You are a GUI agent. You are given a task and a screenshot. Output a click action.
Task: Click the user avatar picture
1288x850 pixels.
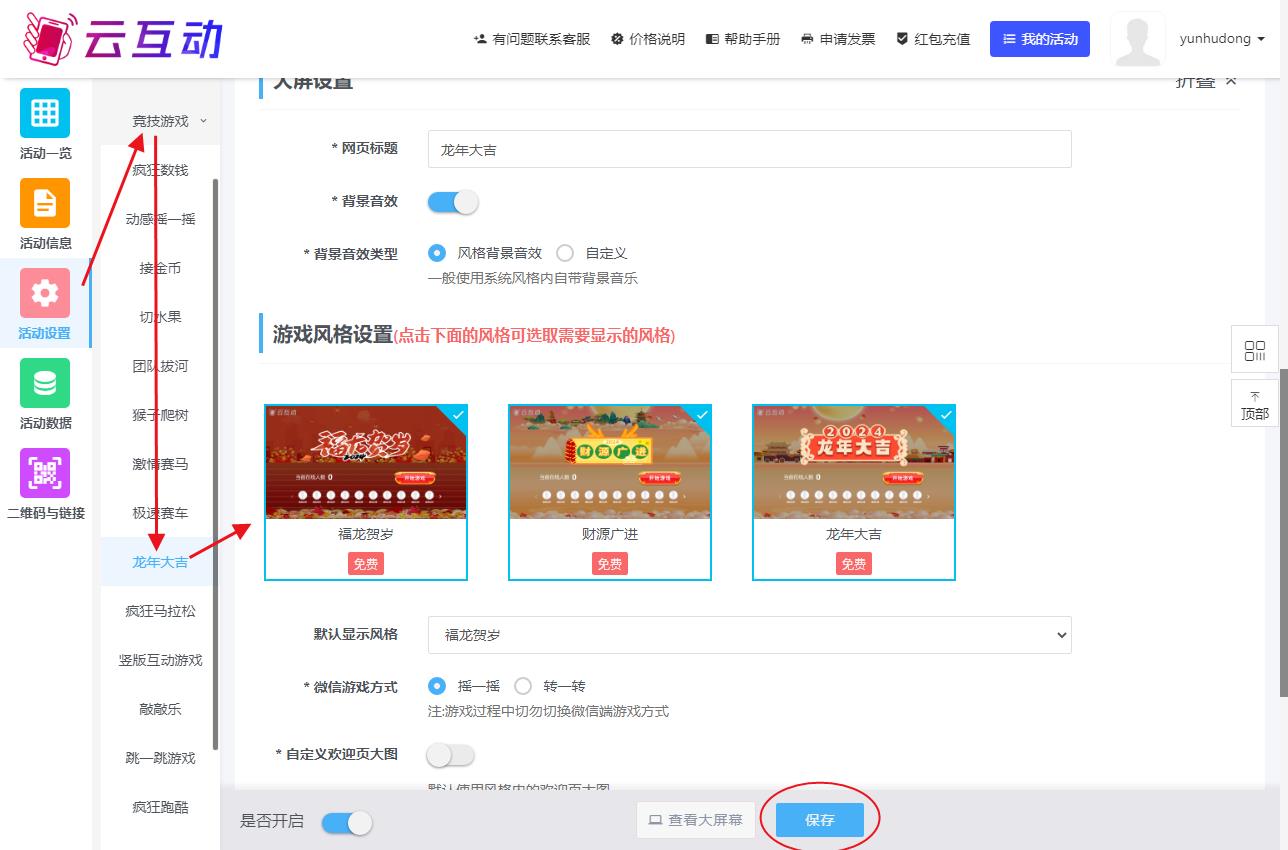click(1138, 39)
